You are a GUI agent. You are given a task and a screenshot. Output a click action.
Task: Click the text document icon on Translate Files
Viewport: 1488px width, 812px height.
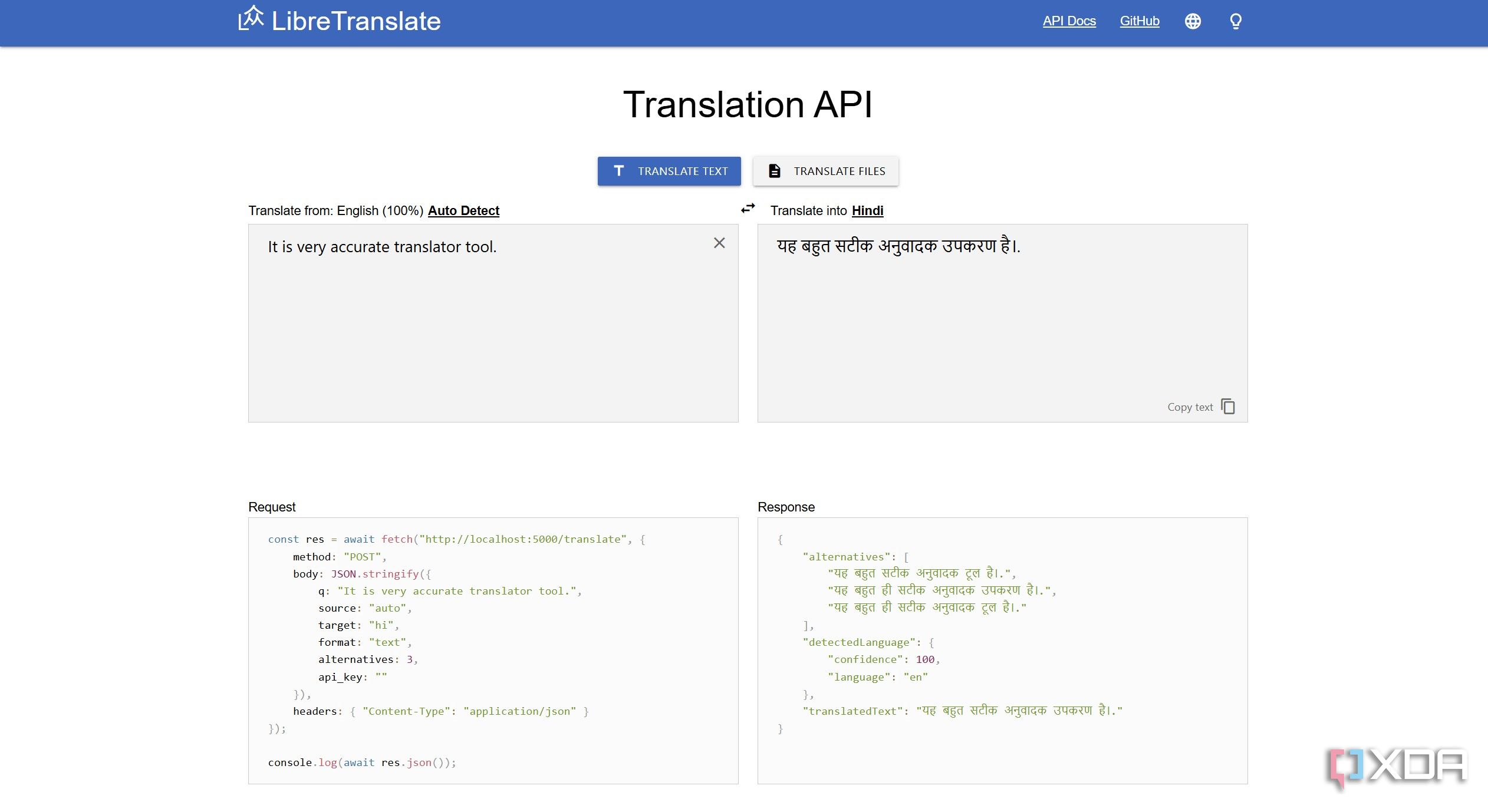(x=775, y=171)
